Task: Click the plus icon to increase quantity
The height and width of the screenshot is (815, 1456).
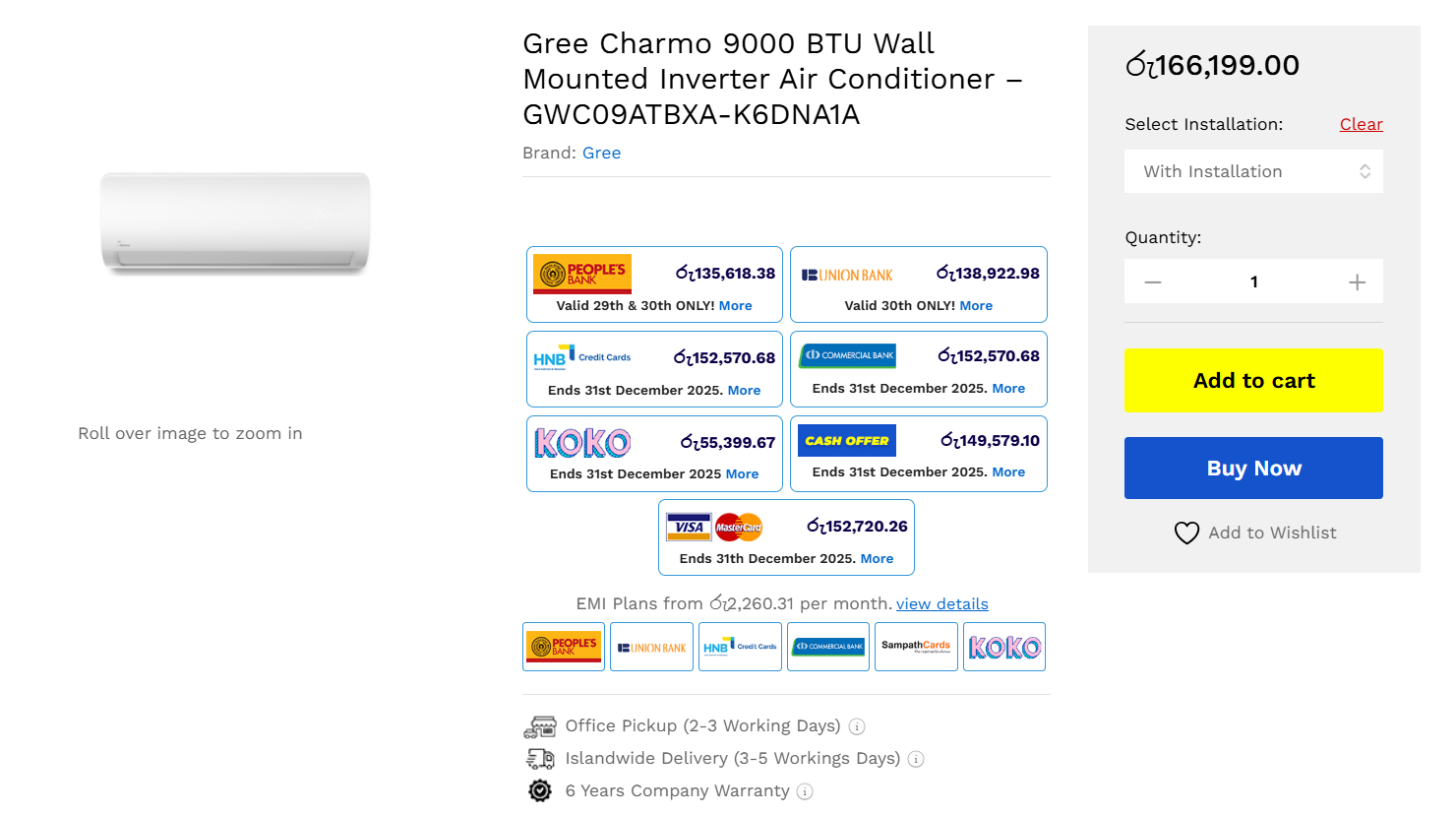Action: click(x=1357, y=282)
